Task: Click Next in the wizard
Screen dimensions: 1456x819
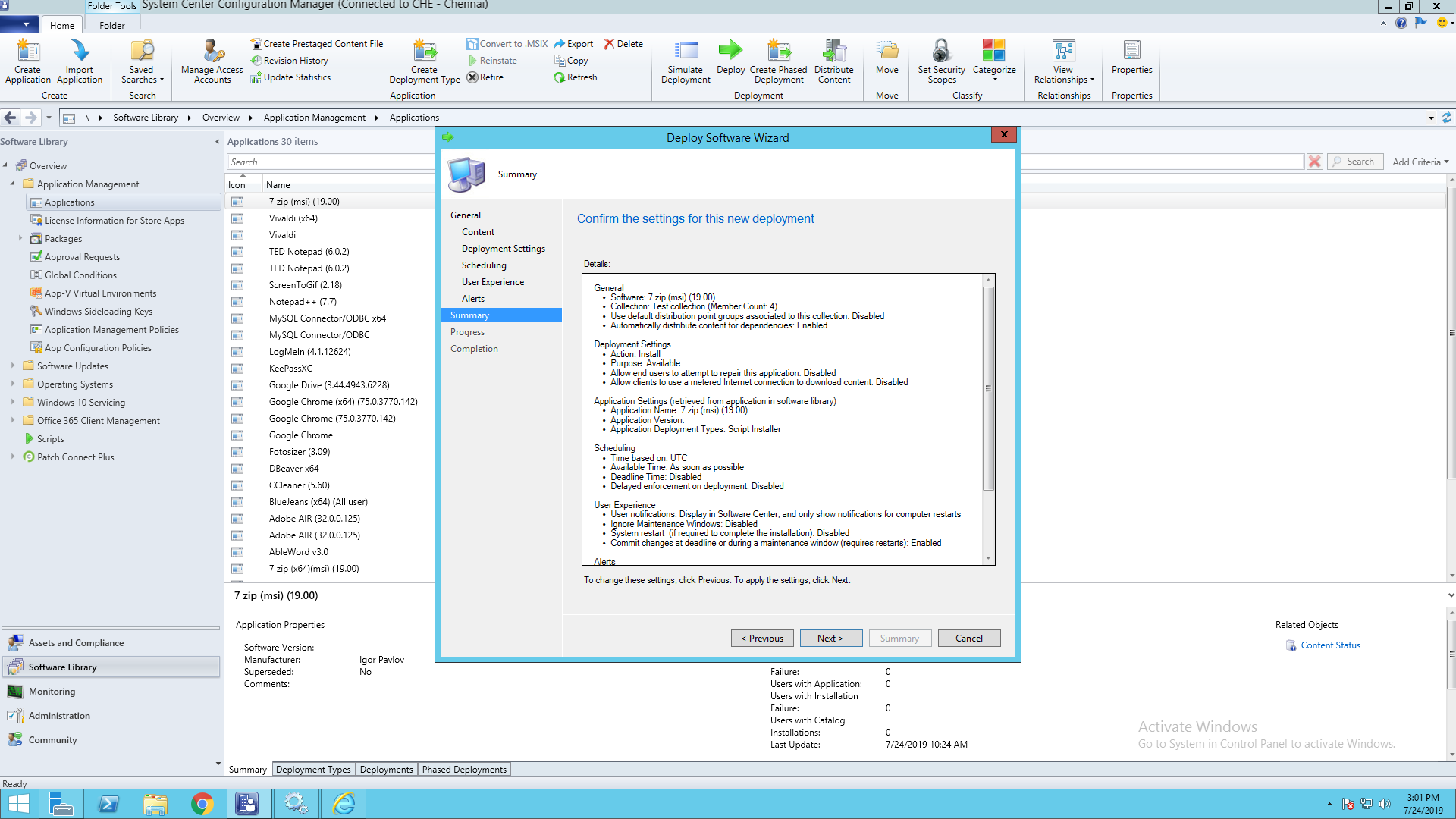Action: coord(831,638)
